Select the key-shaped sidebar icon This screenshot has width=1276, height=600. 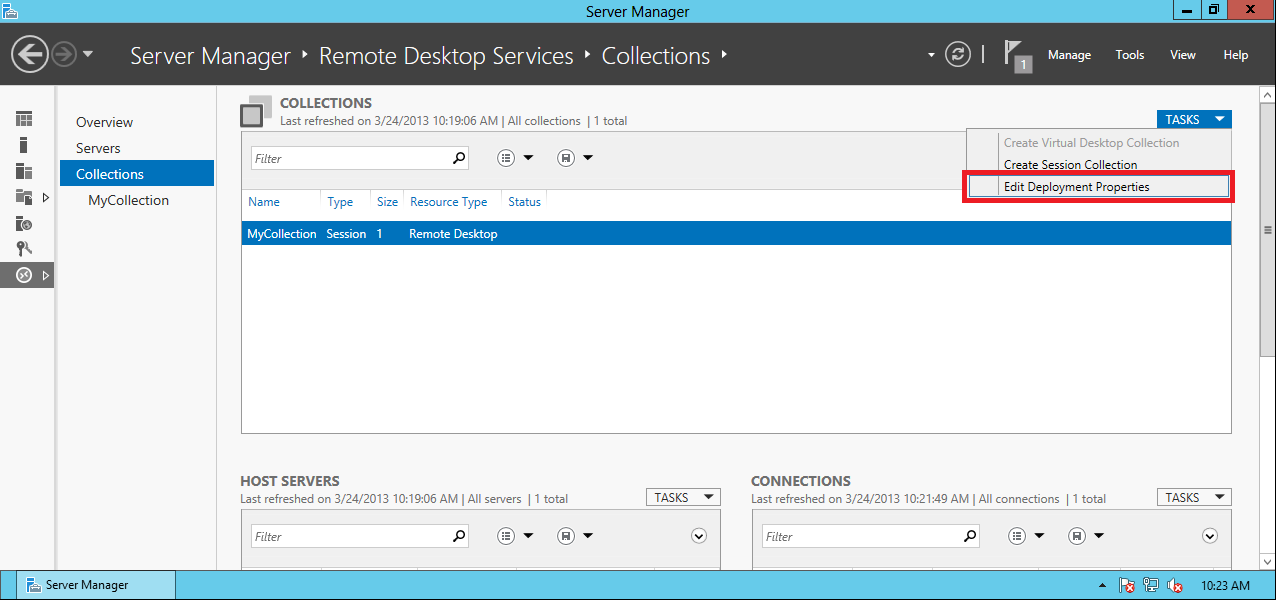24,249
